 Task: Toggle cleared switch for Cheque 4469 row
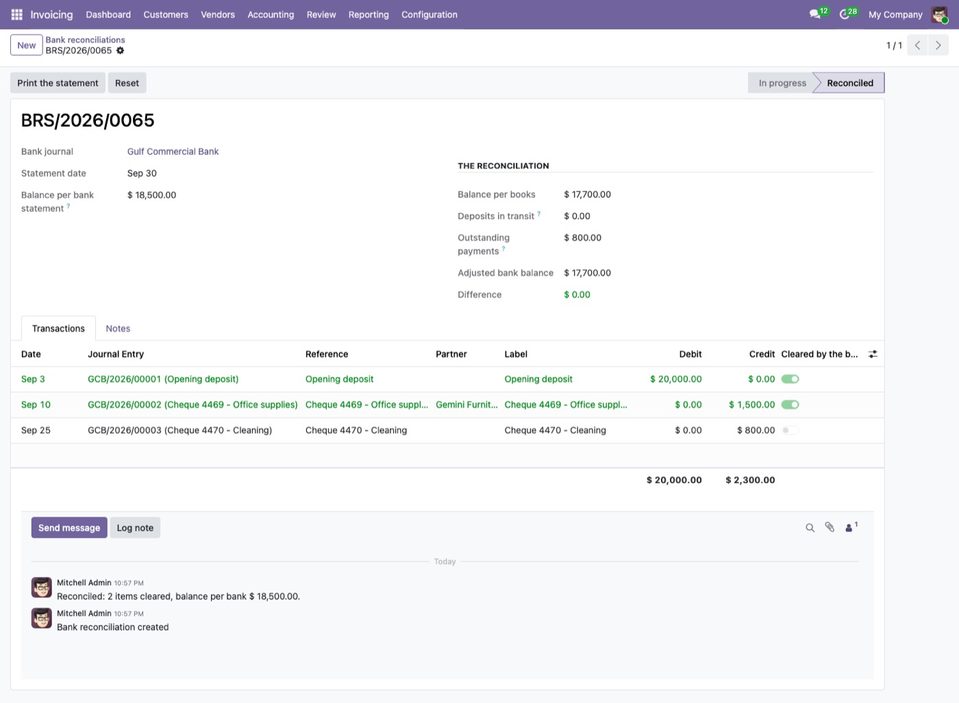coord(790,405)
